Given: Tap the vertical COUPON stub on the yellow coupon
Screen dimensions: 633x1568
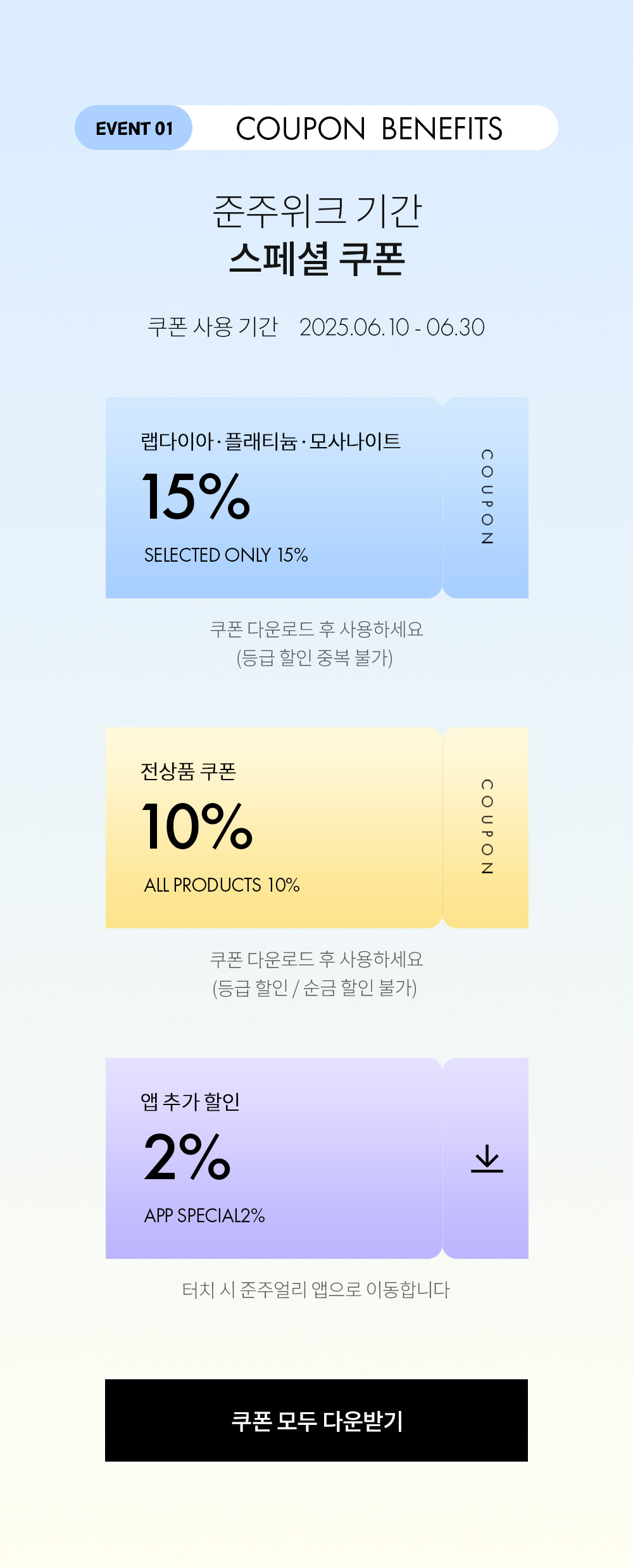Looking at the screenshot, I should click(486, 828).
